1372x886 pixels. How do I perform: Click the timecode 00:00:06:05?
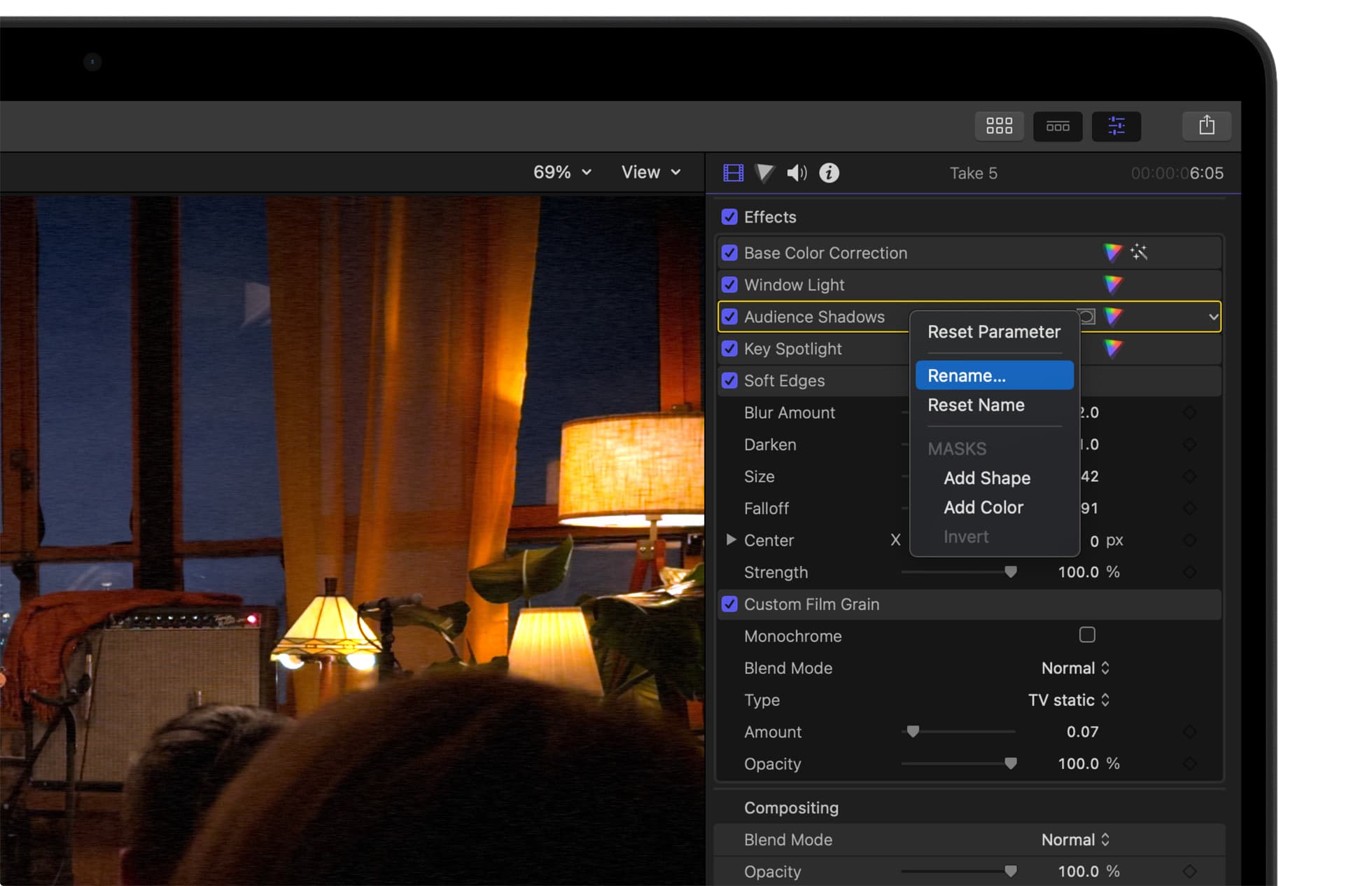pos(1177,173)
